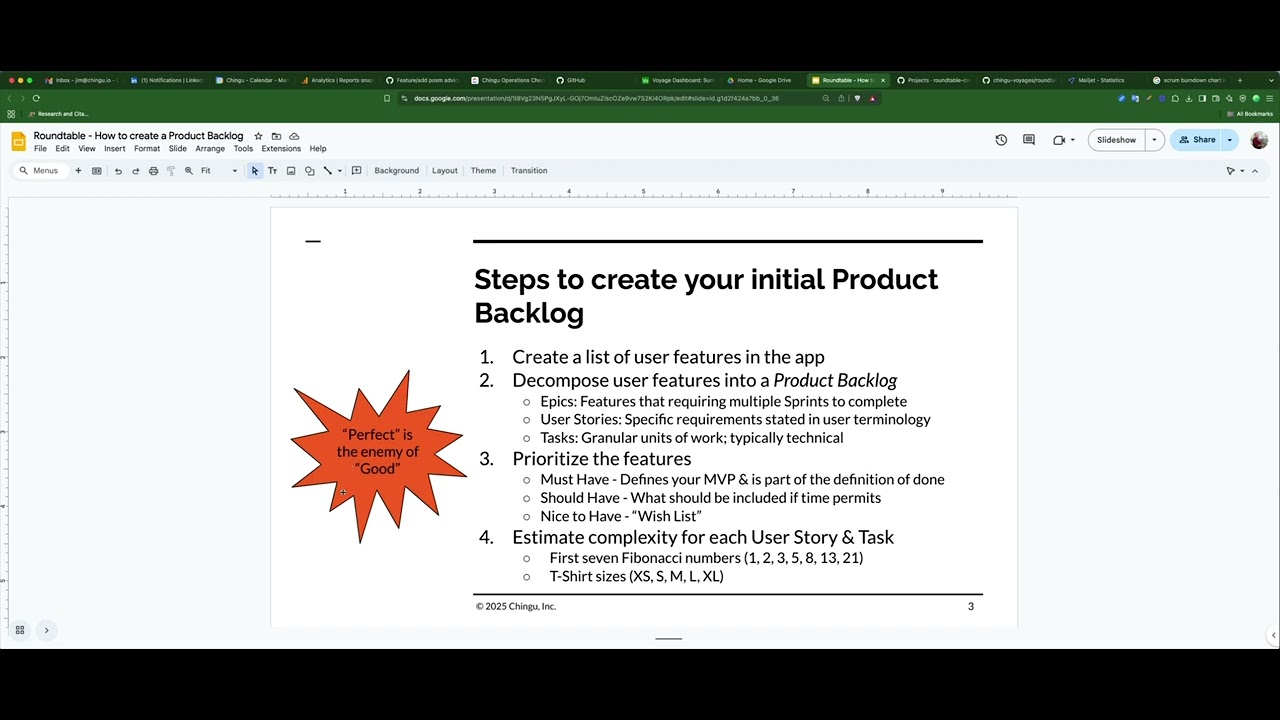Click the undo arrow

(118, 171)
